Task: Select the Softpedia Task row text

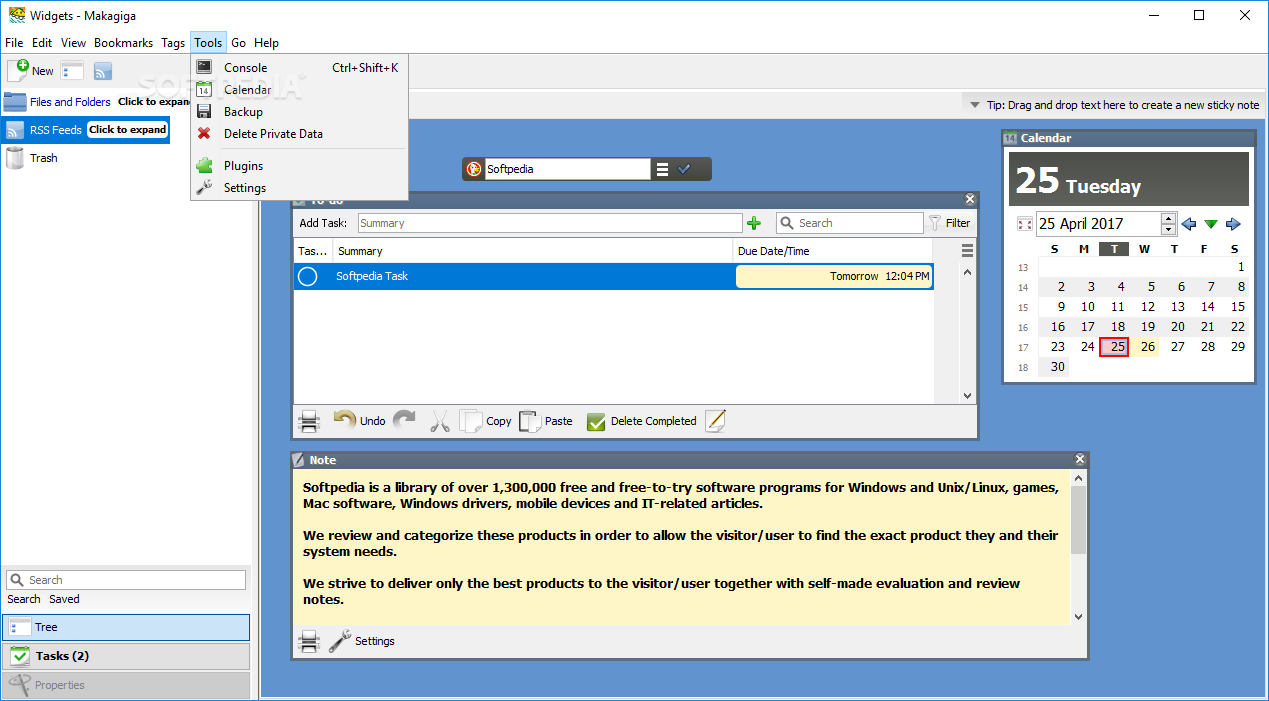Action: [372, 276]
